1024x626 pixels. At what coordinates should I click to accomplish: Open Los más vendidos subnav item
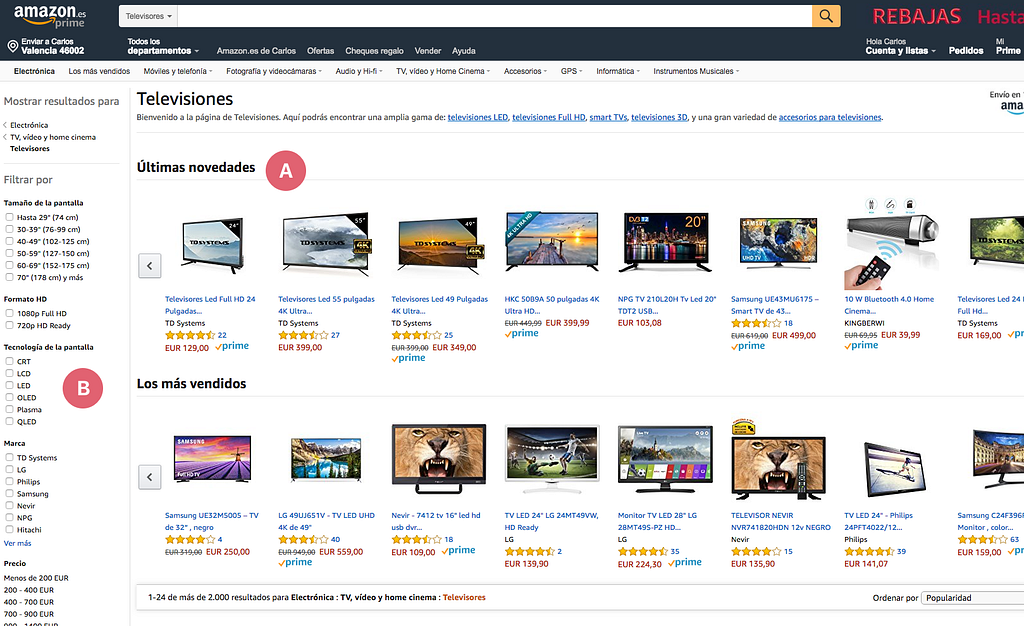99,71
